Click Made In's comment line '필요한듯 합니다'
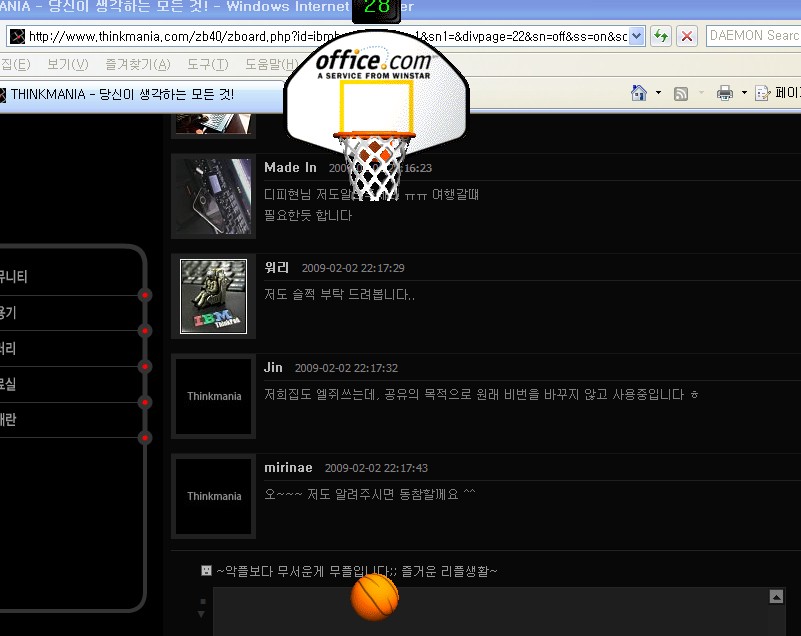801x636 pixels. (308, 215)
